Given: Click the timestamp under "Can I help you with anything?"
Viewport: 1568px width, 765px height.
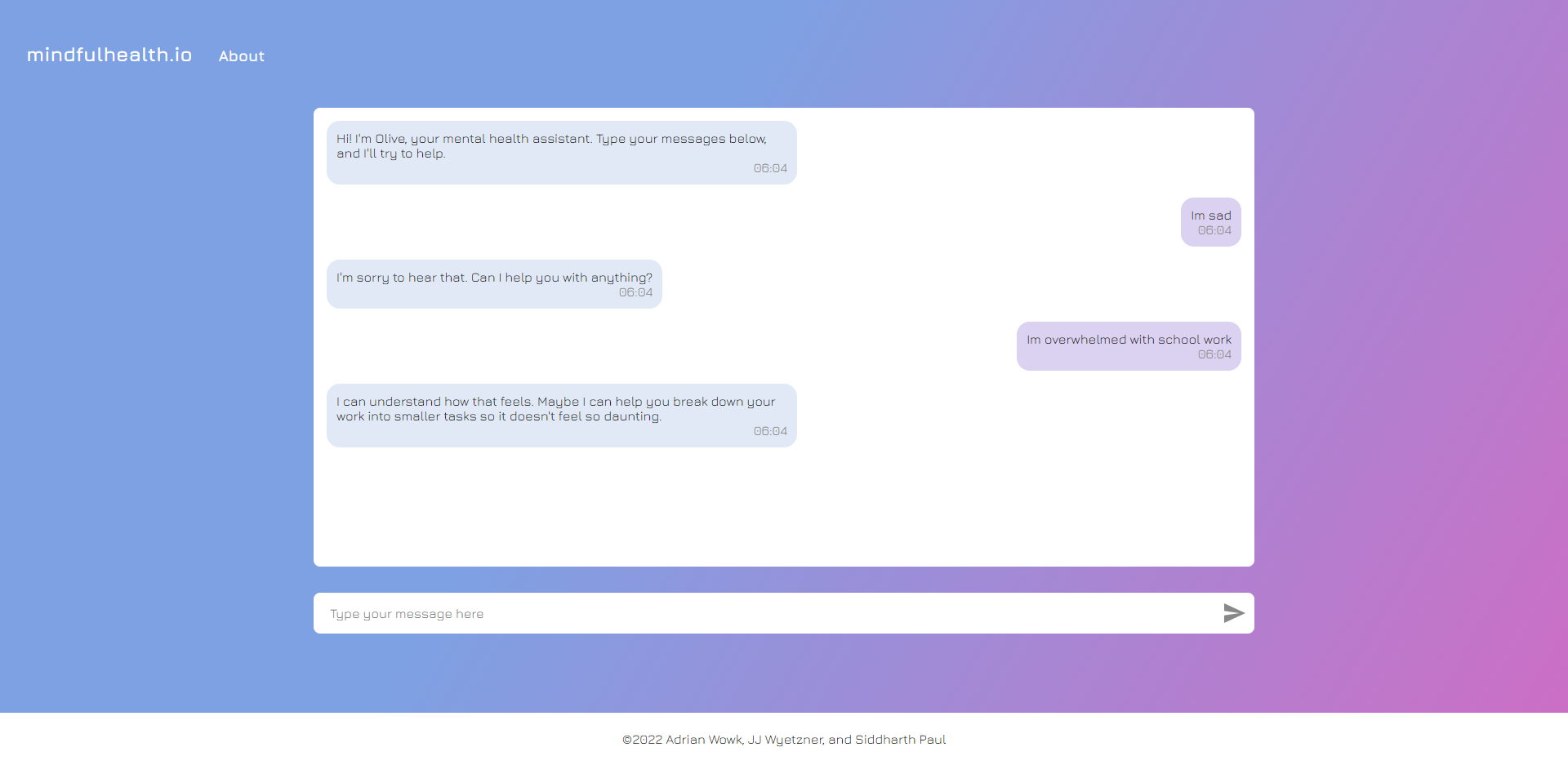Looking at the screenshot, I should tap(635, 292).
